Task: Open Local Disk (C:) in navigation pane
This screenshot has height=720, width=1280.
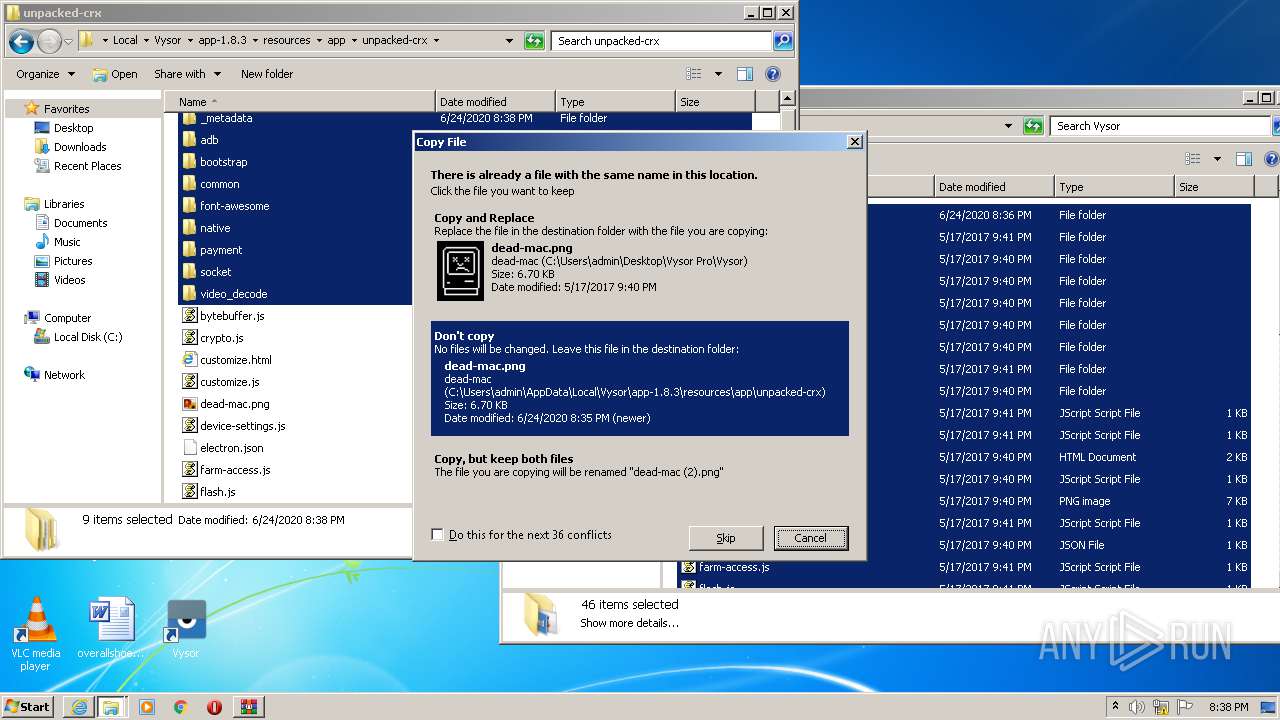Action: pyautogui.click(x=78, y=337)
